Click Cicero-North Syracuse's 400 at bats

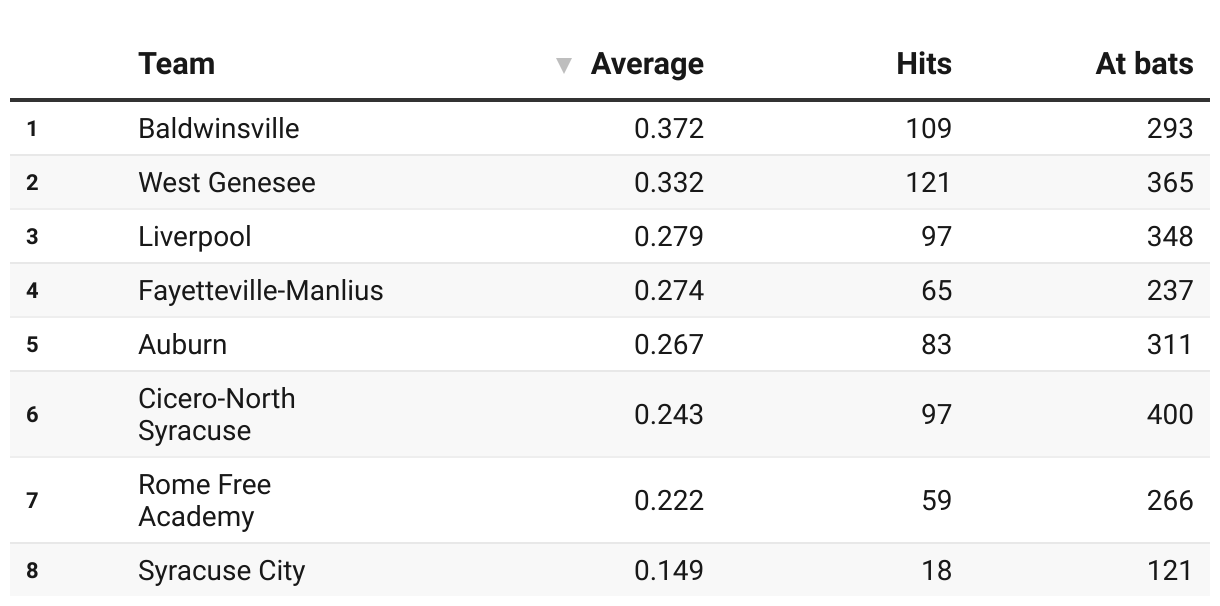(x=1170, y=414)
